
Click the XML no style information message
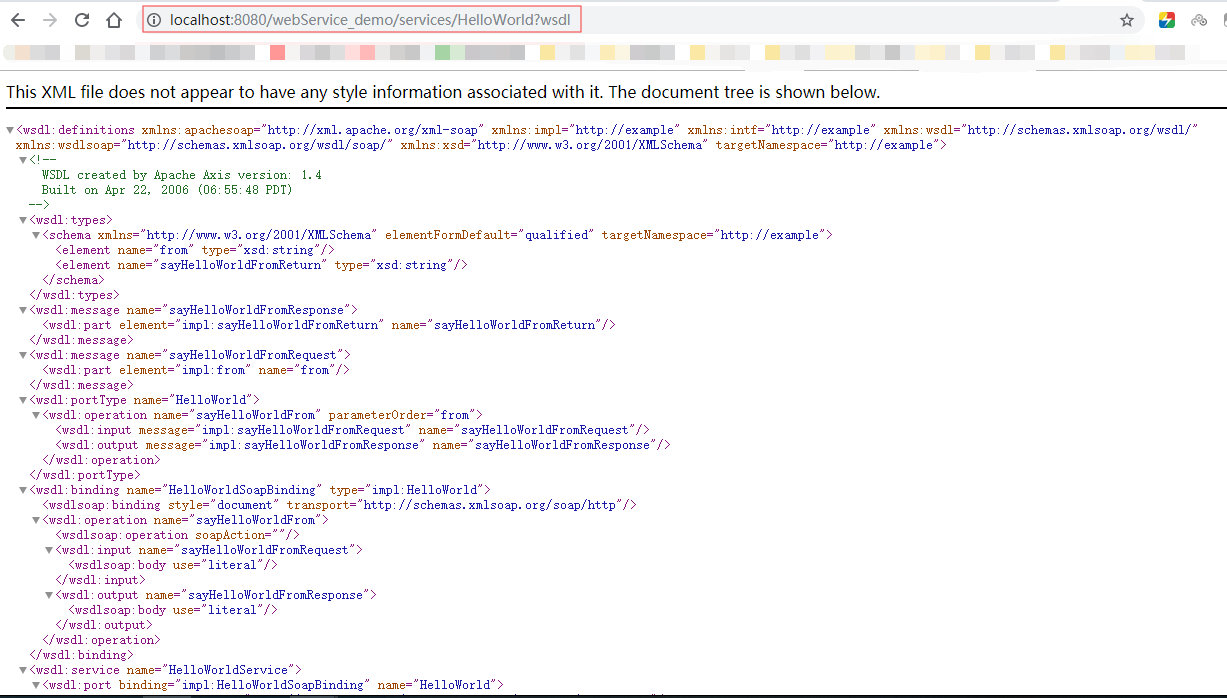tap(443, 92)
